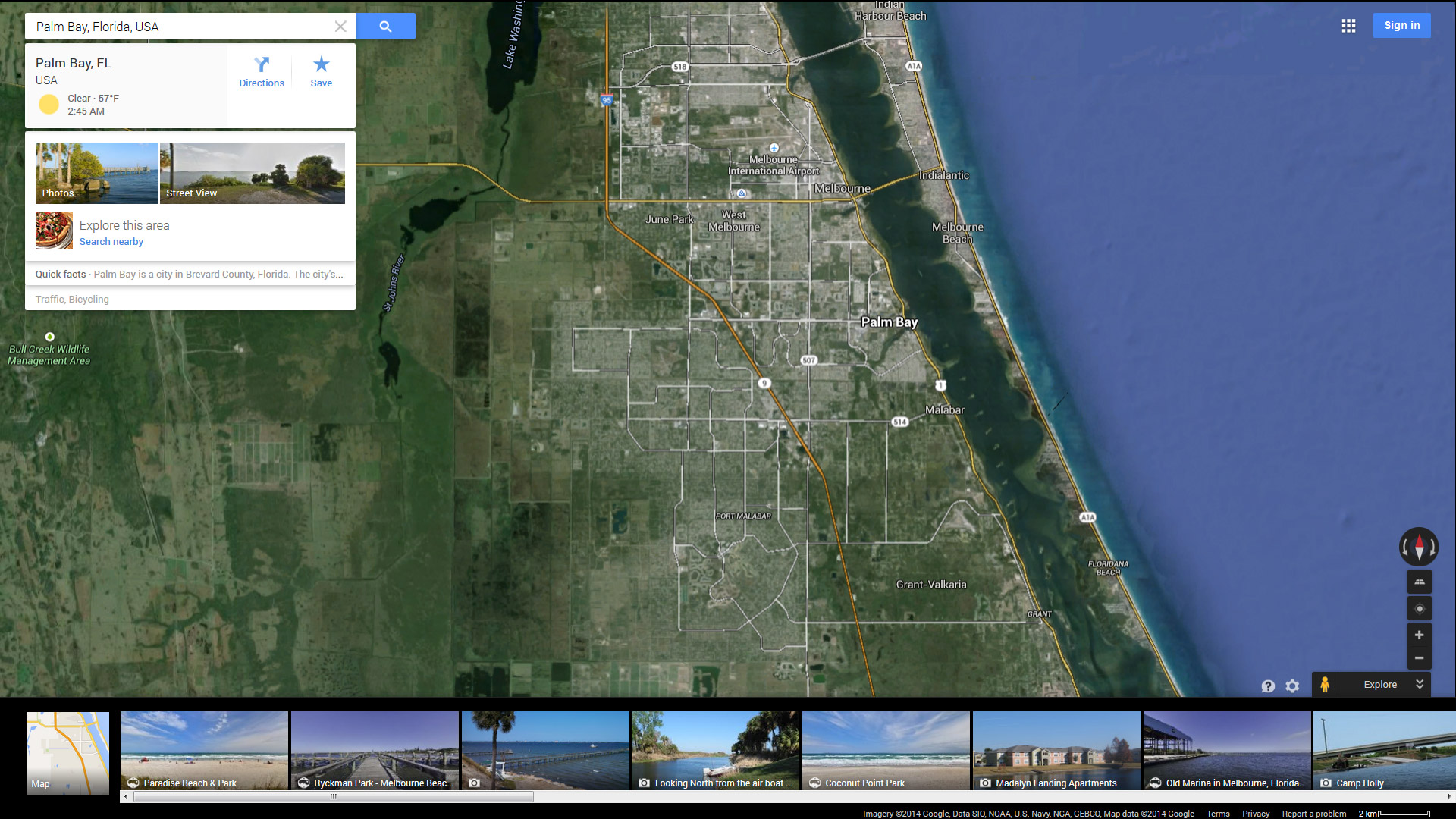
Task: Open Directions for Palm Bay
Action: [262, 72]
